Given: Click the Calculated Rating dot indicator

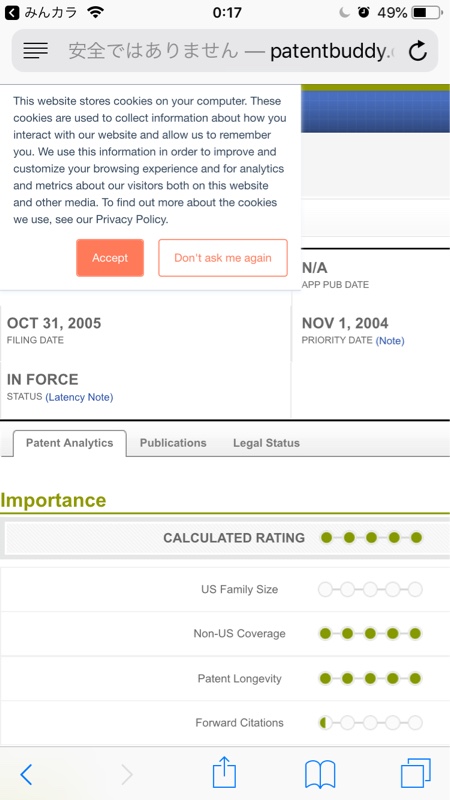Looking at the screenshot, I should (x=371, y=538).
